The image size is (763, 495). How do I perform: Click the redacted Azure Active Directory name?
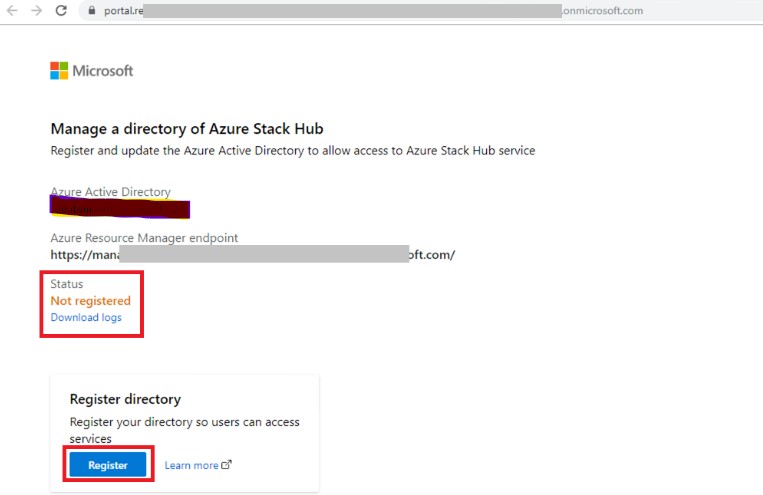(120, 208)
